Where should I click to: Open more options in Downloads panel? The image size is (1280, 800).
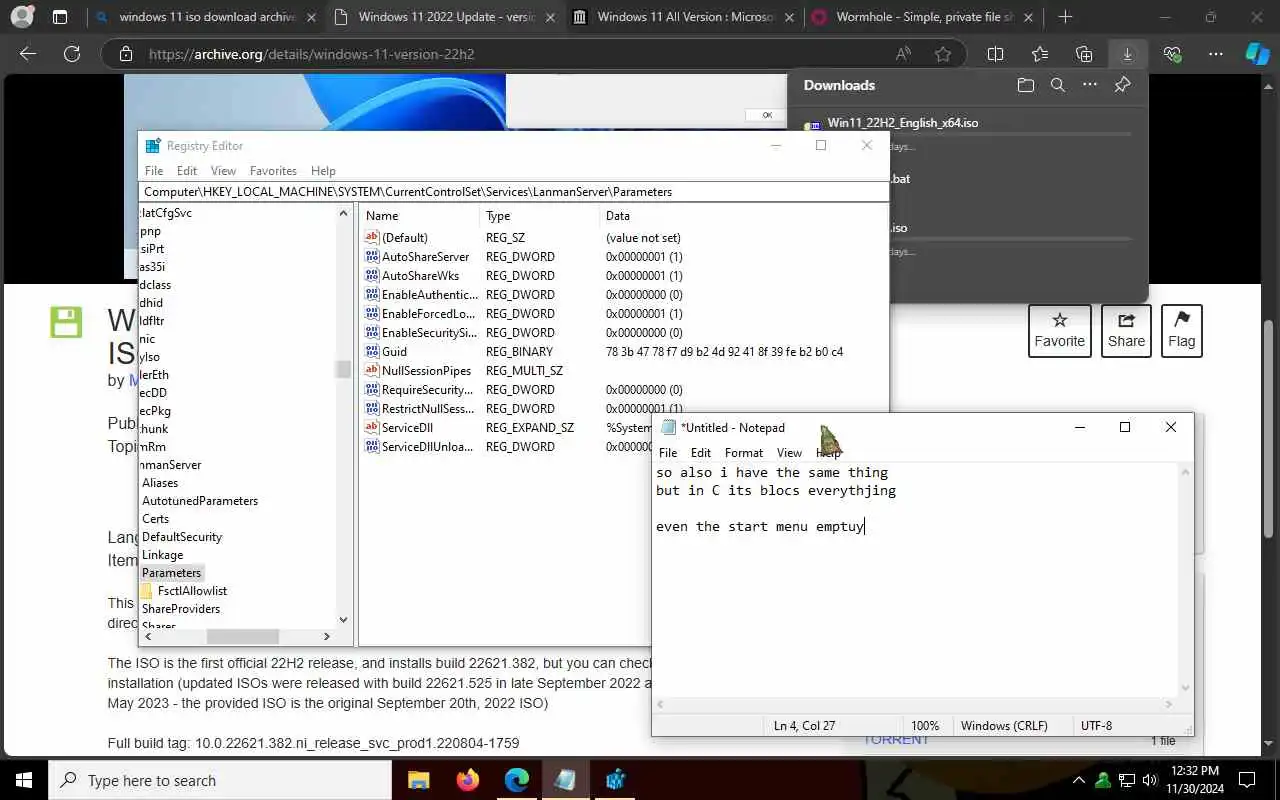coord(1090,85)
